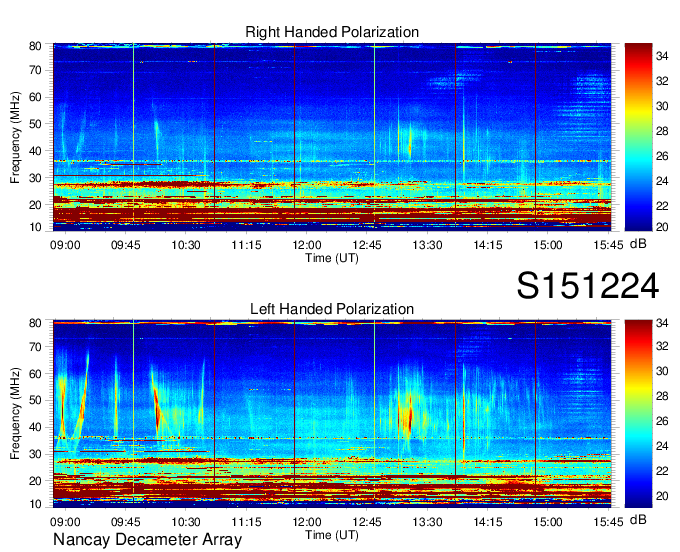Click '10' frequency tick on Right Handed plot
680x552 pixels.
(35, 227)
